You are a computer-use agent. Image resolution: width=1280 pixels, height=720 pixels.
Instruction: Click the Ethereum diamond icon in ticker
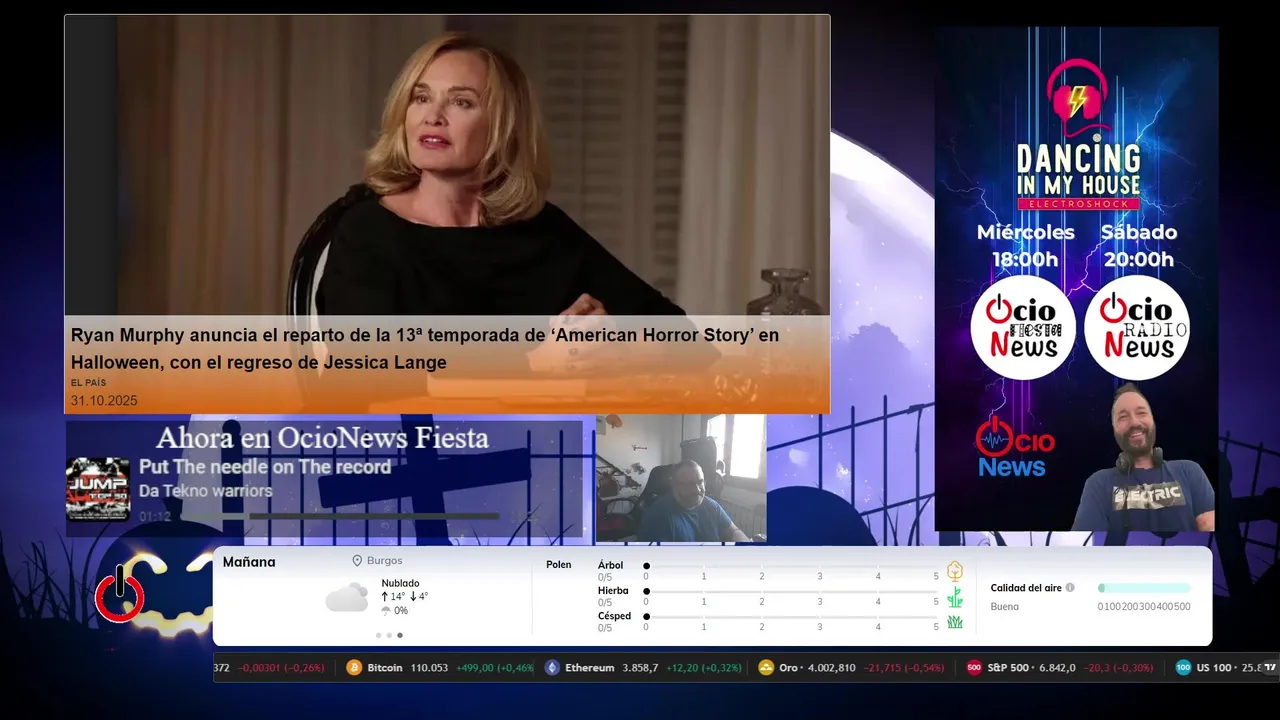(552, 668)
